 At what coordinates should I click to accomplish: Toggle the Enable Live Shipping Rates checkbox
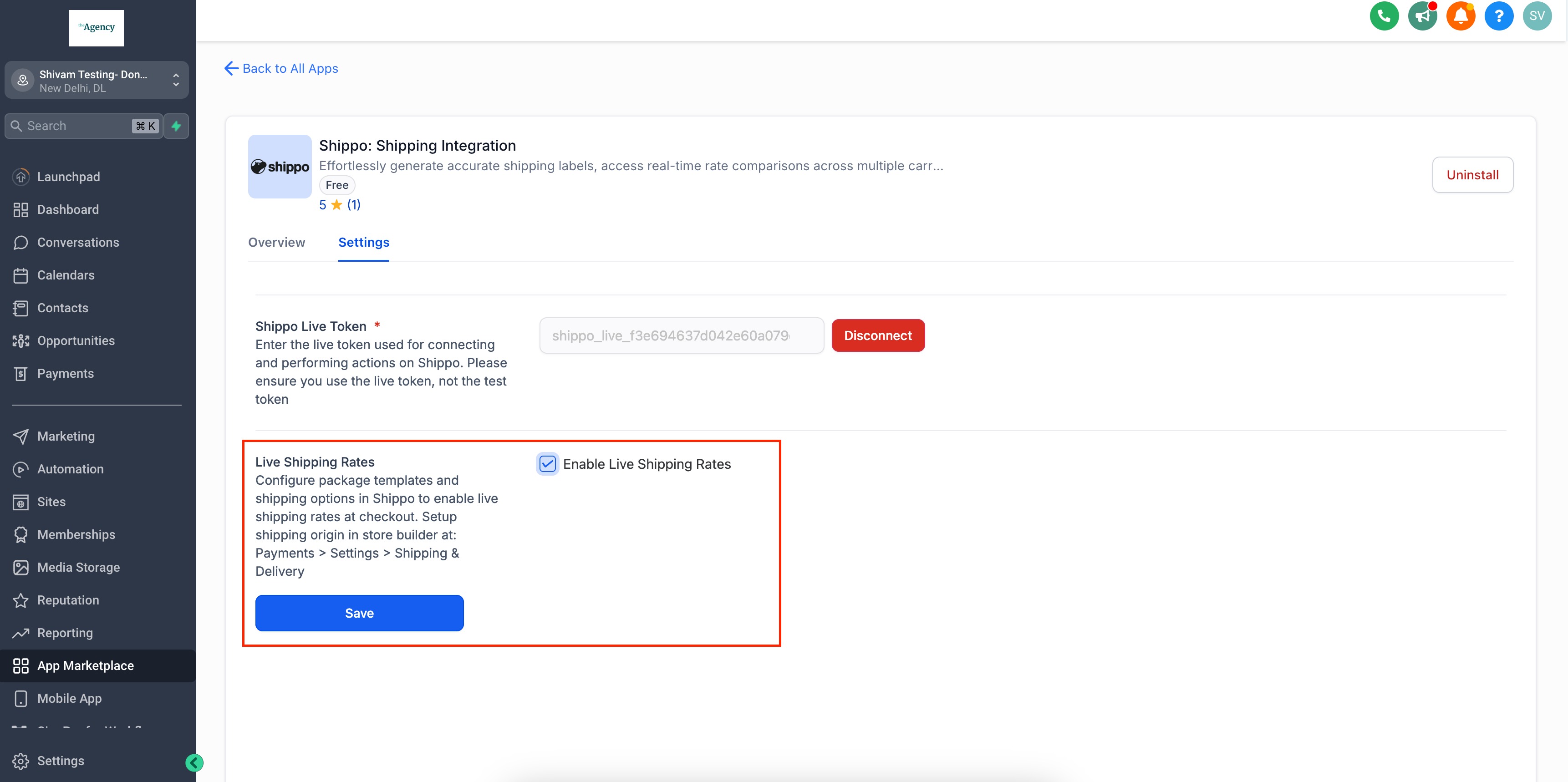[547, 464]
